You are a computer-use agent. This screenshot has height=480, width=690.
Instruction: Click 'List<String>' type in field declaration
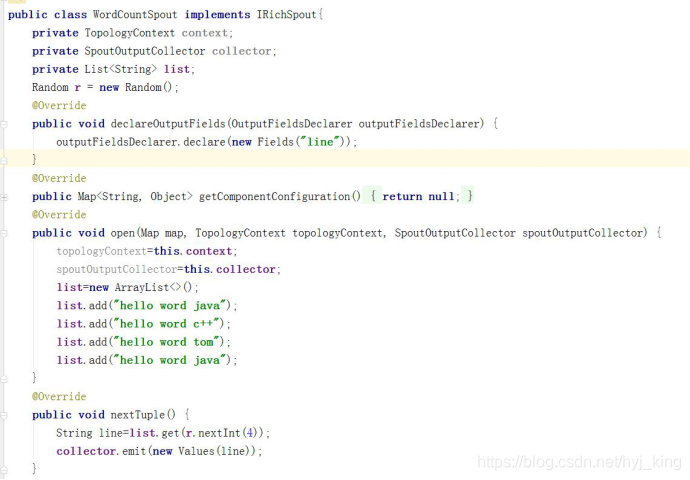coord(121,69)
